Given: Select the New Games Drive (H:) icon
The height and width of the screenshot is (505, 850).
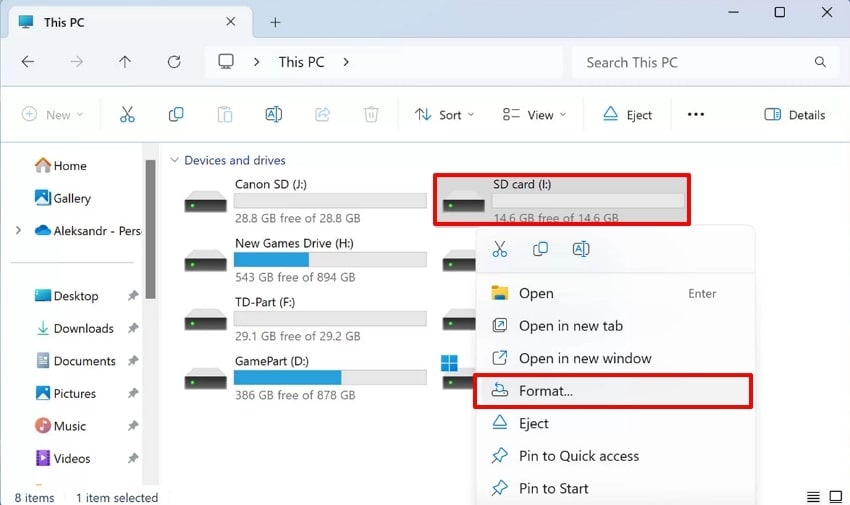Looking at the screenshot, I should [205, 260].
